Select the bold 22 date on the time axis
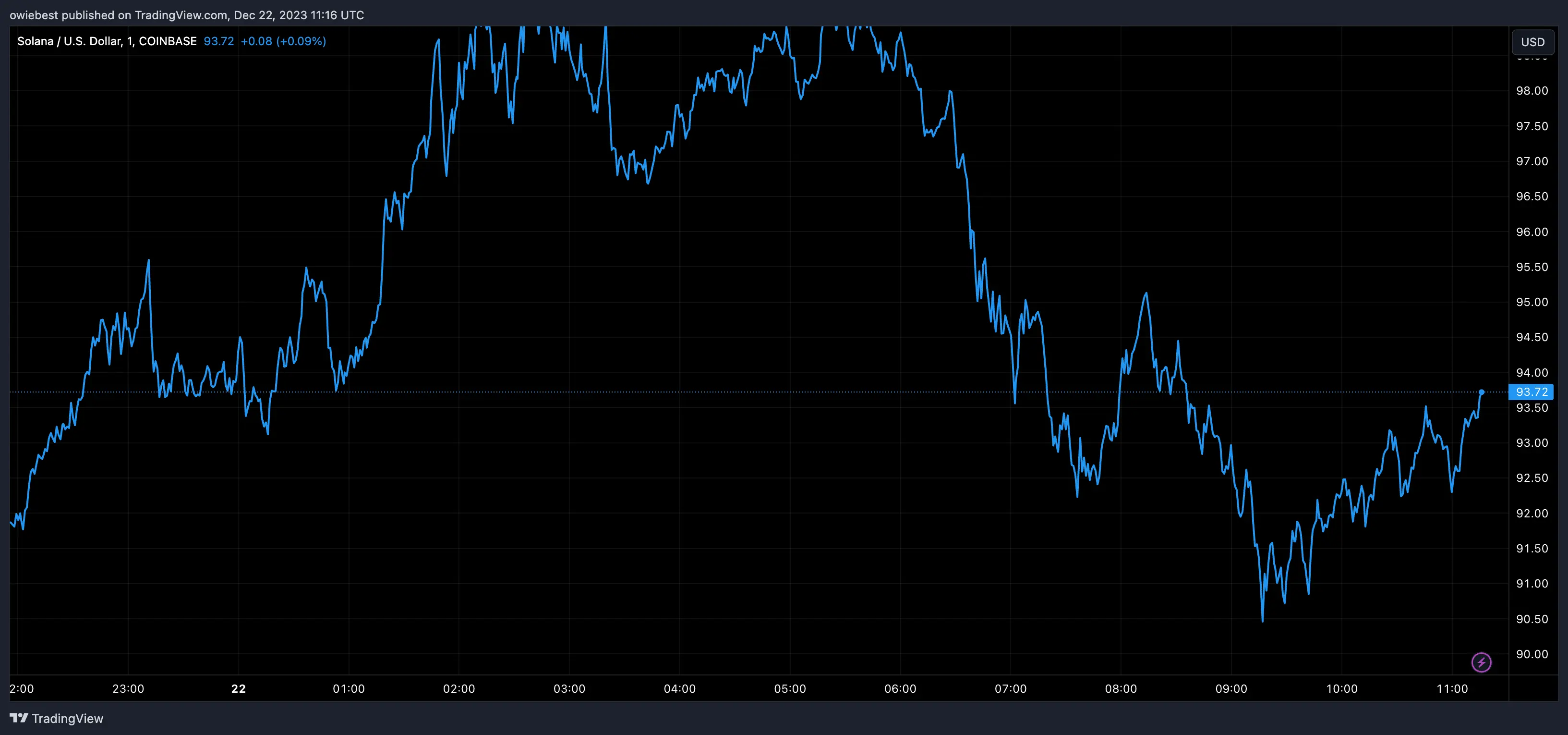 click(237, 689)
